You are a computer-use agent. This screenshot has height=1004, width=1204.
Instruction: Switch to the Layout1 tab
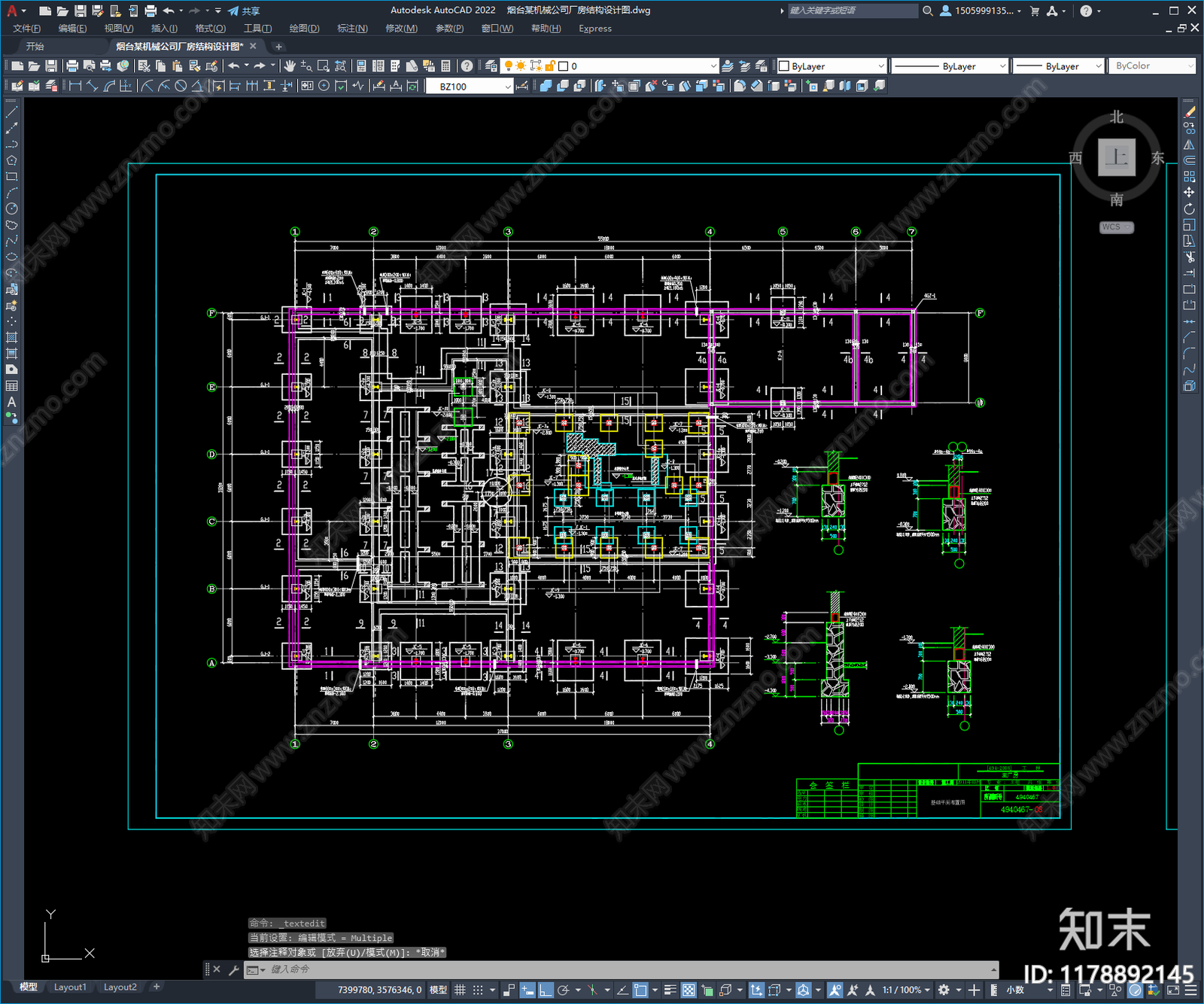click(x=70, y=987)
